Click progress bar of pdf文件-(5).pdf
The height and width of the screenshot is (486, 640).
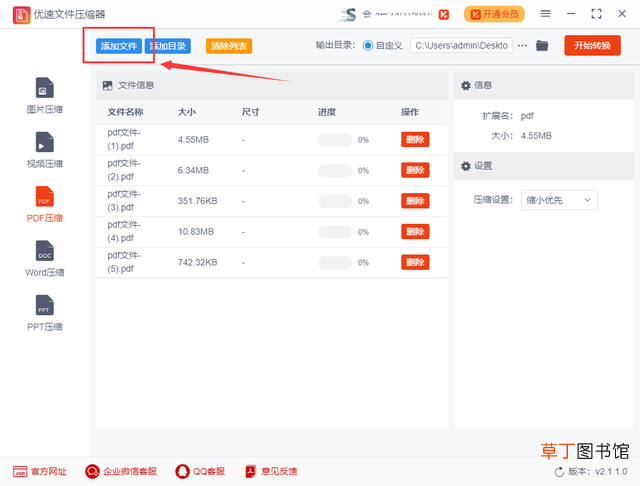335,262
